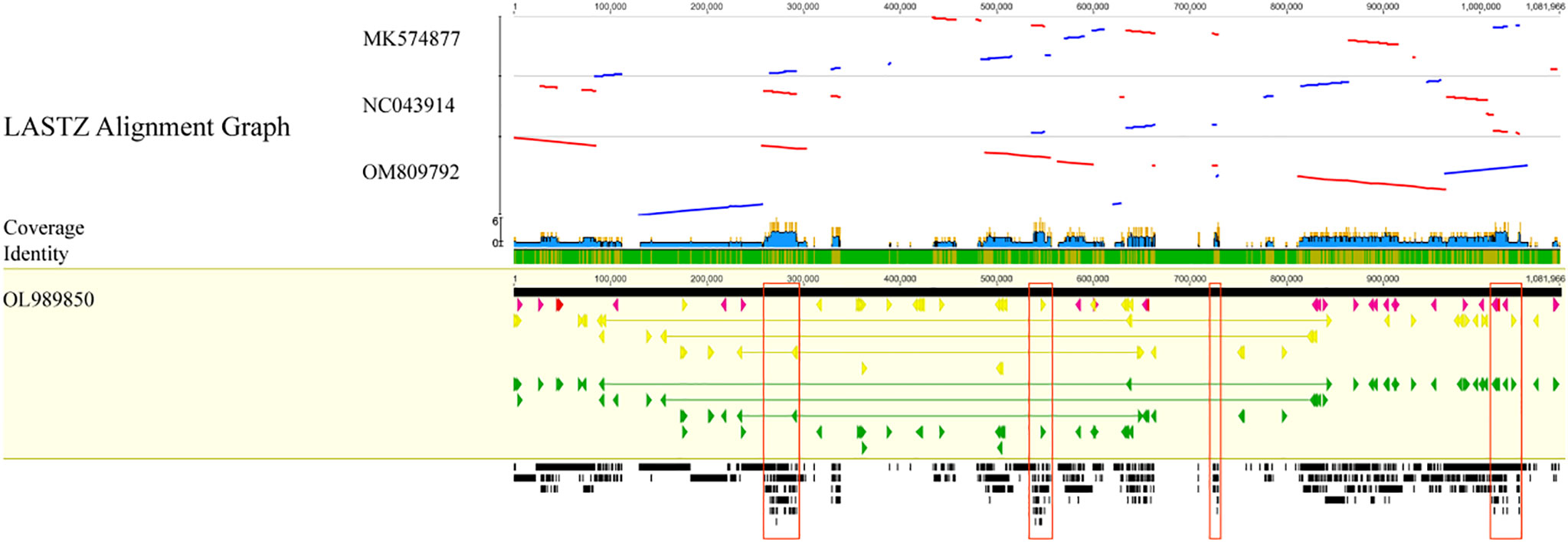Click 100,000 on the alignment graph ruler
The image size is (1568, 542).
coord(611,7)
